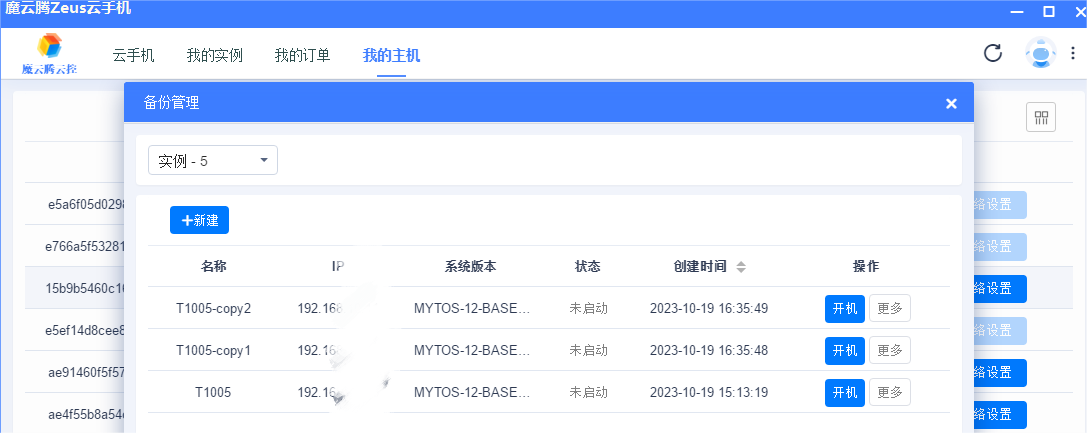
Task: Toggle the grid layout view icon
Action: pos(1041,118)
